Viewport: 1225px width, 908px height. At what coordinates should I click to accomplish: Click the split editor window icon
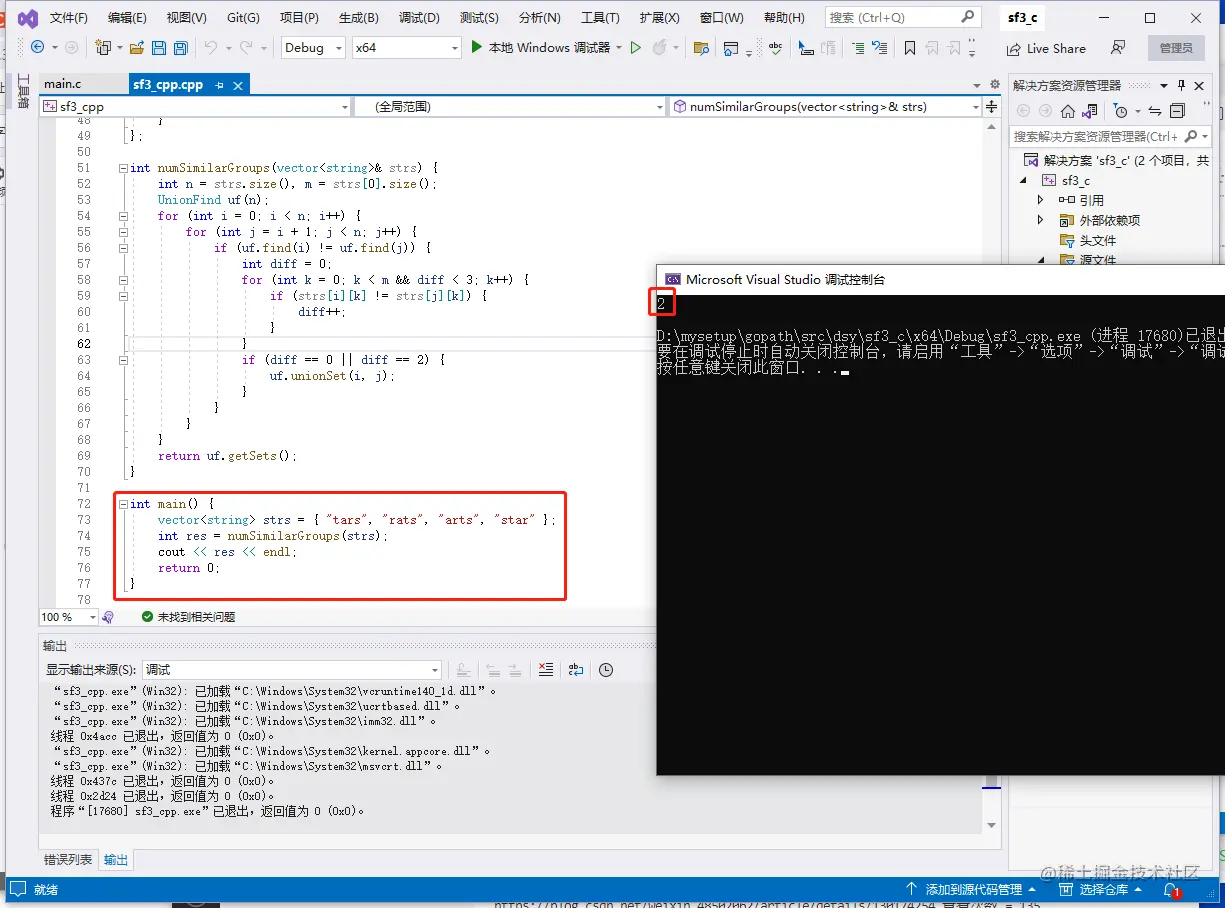992,107
